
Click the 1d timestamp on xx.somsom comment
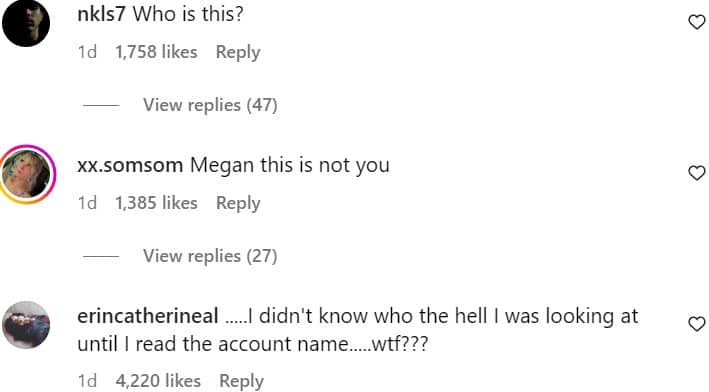[87, 203]
